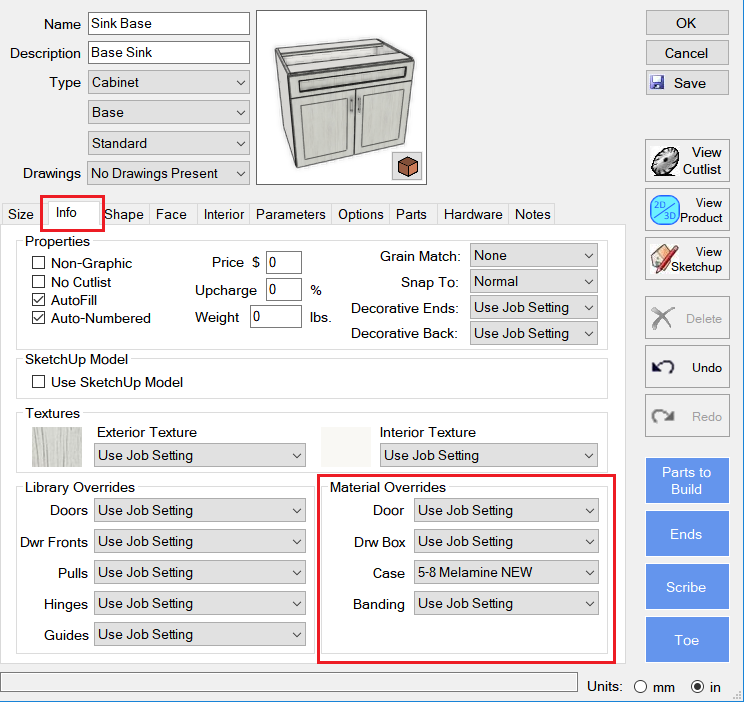
Task: Open the Parameters tab
Action: coord(290,214)
